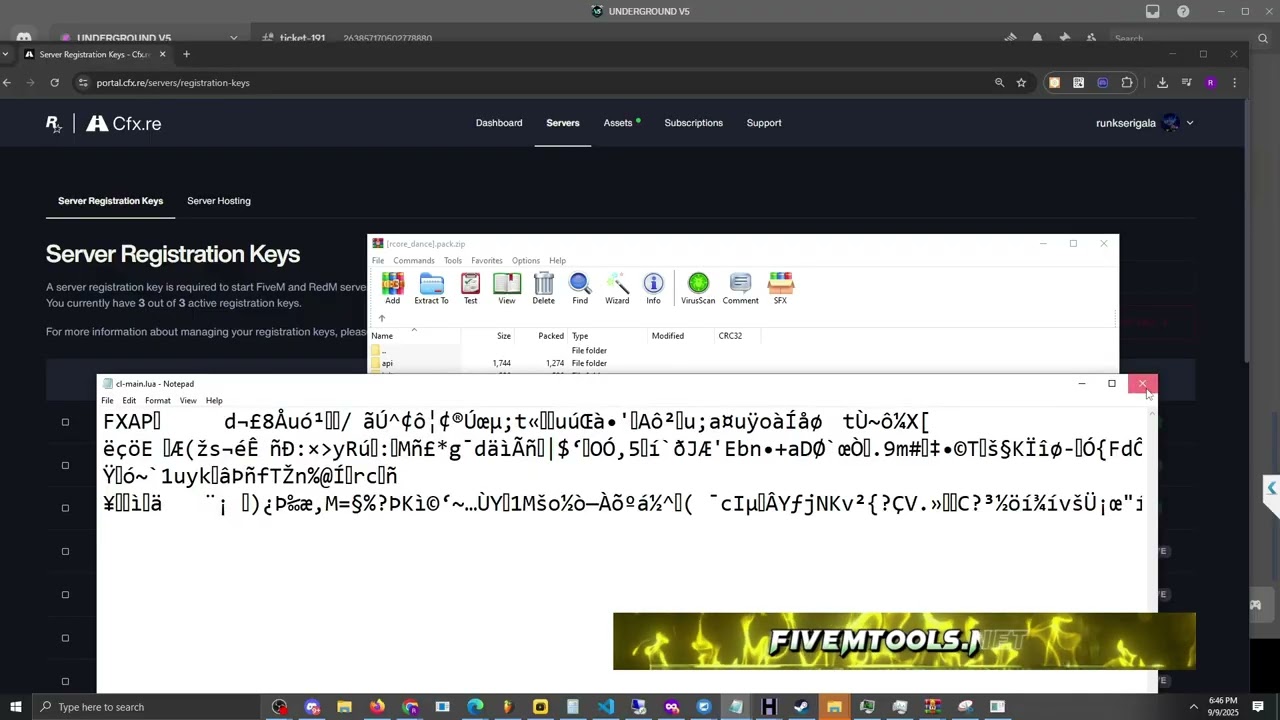The image size is (1280, 720).
Task: Click the browser address bar URL
Action: (173, 83)
